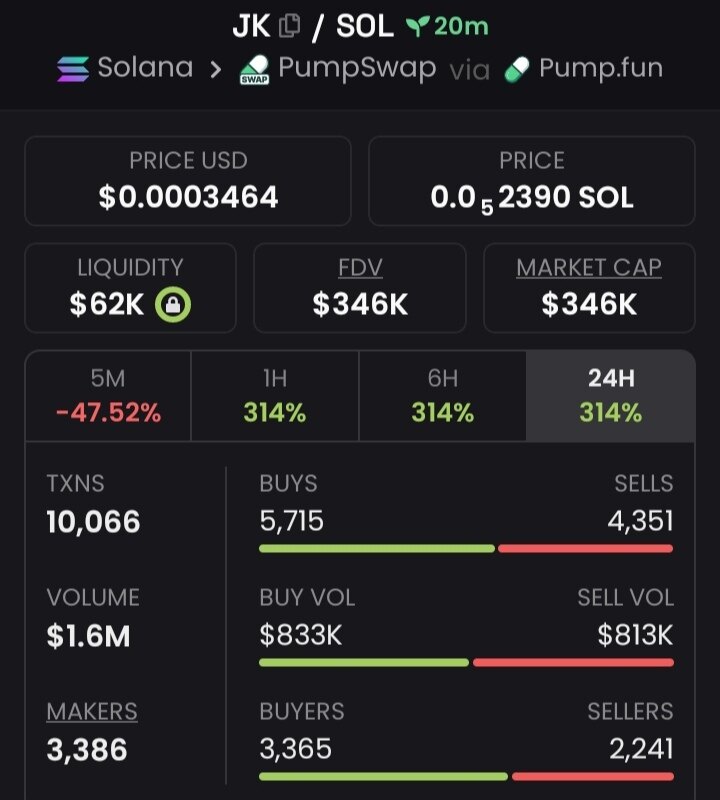Select the 24H timeframe tab
720x800 pixels.
point(610,396)
